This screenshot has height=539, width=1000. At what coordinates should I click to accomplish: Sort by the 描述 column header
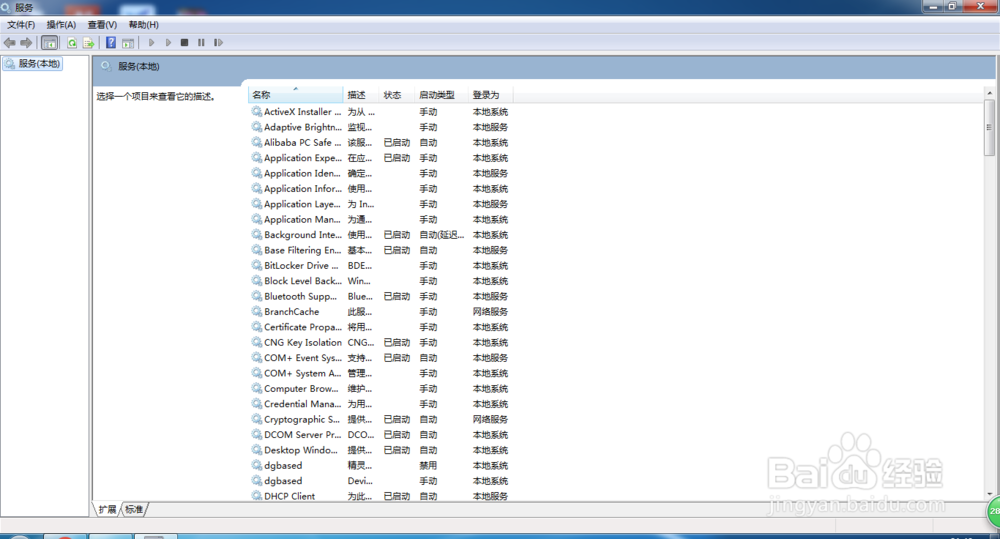point(361,95)
